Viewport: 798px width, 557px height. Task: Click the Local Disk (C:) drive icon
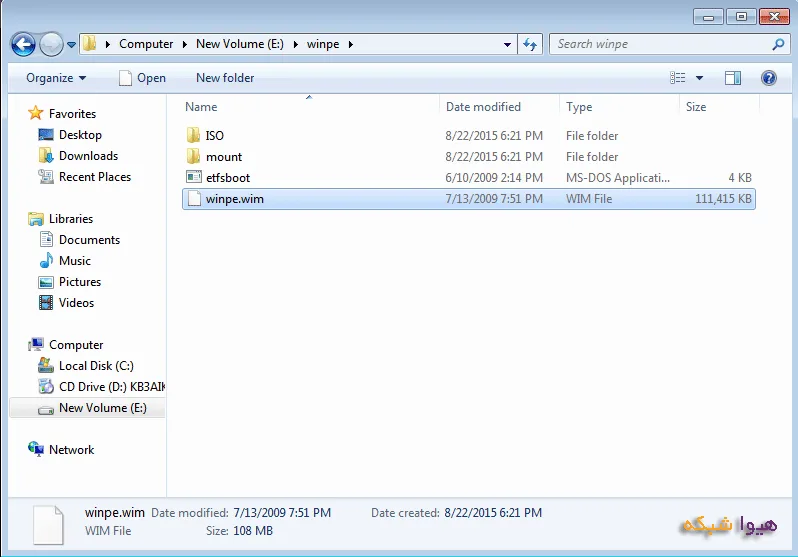click(x=46, y=365)
